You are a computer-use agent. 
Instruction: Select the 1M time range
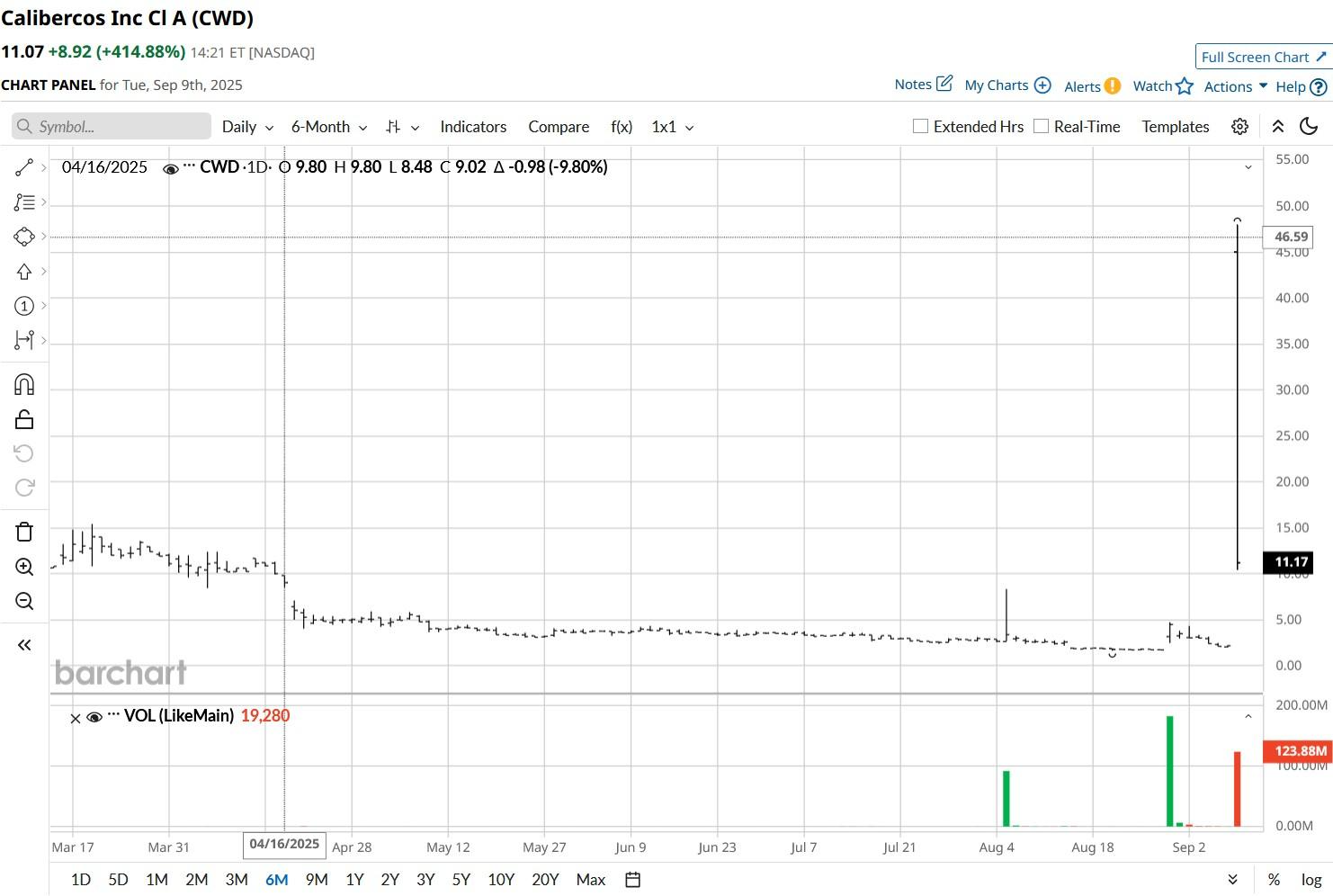point(157,880)
